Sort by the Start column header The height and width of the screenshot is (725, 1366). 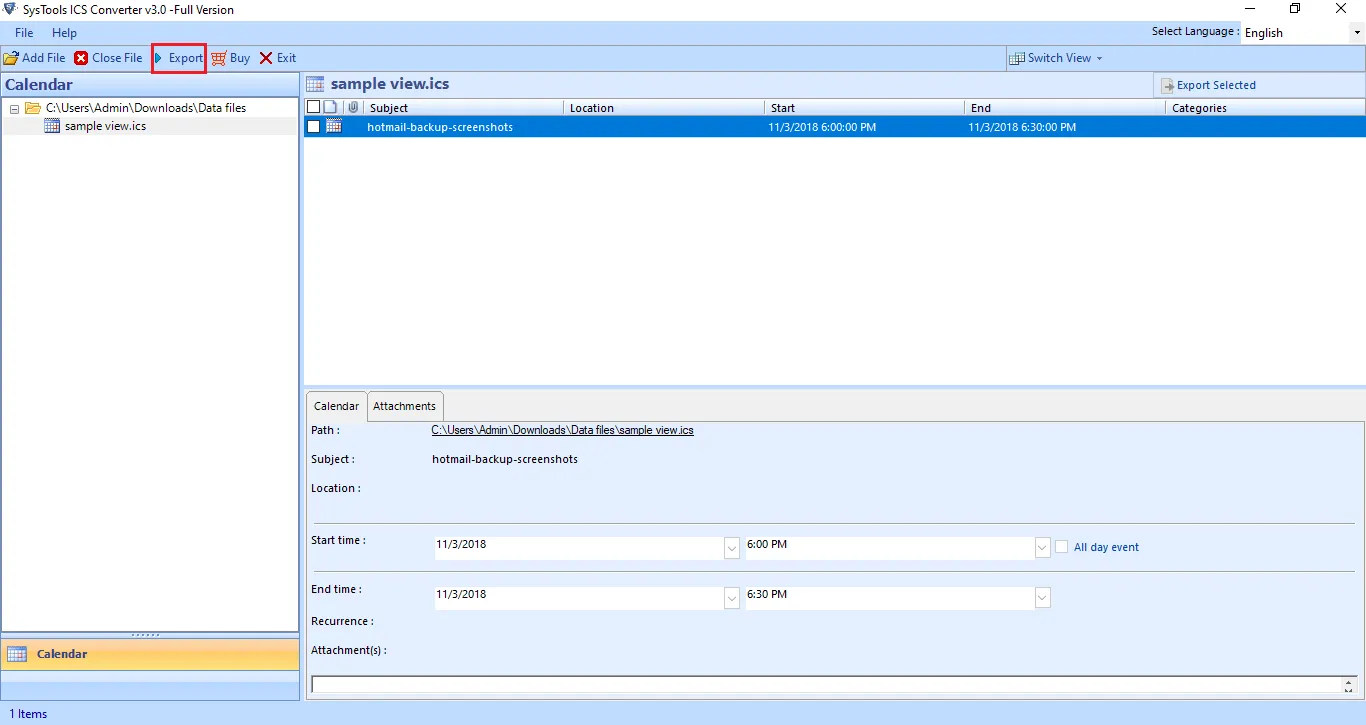coord(864,107)
